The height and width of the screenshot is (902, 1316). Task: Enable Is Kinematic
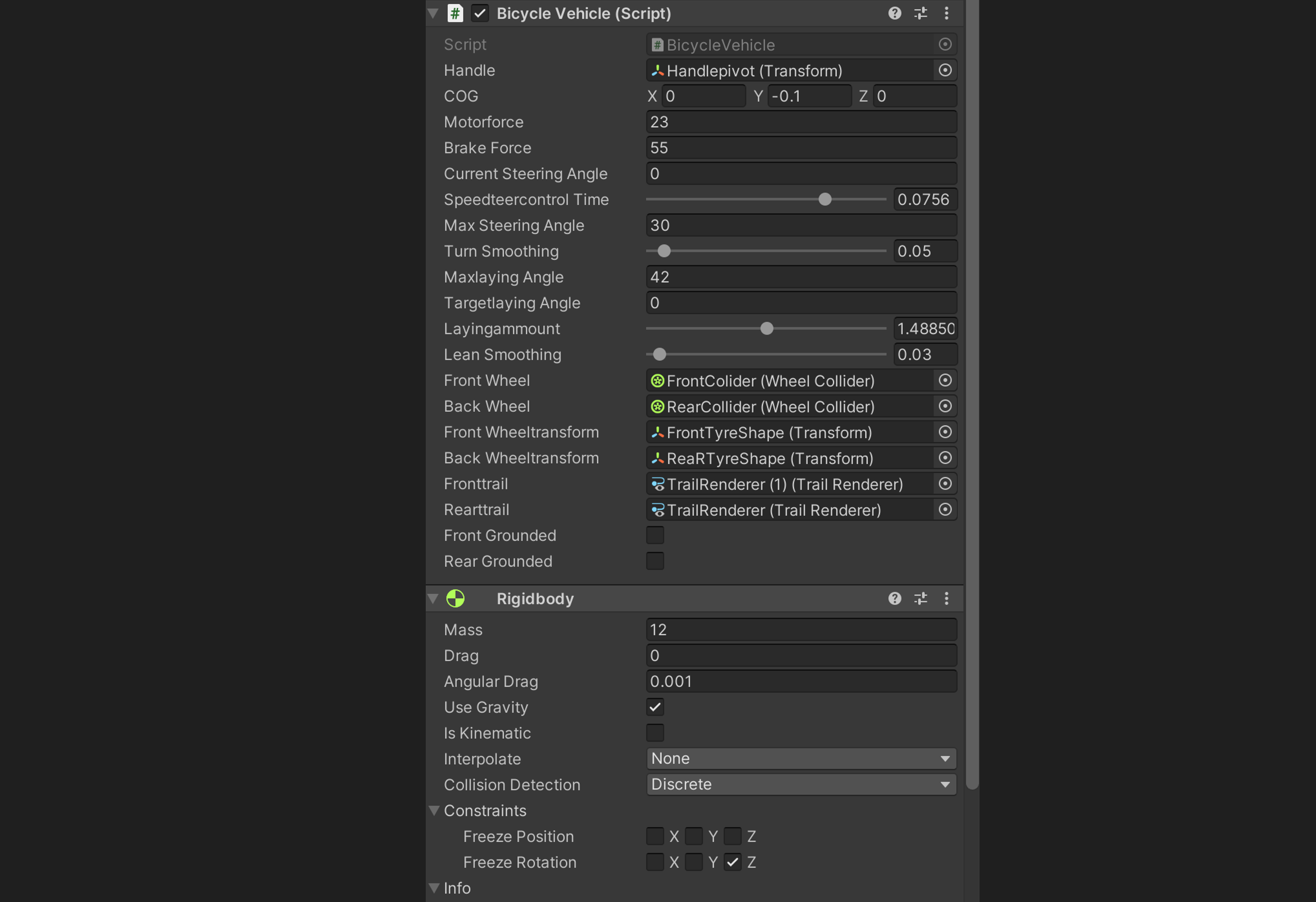pos(655,733)
